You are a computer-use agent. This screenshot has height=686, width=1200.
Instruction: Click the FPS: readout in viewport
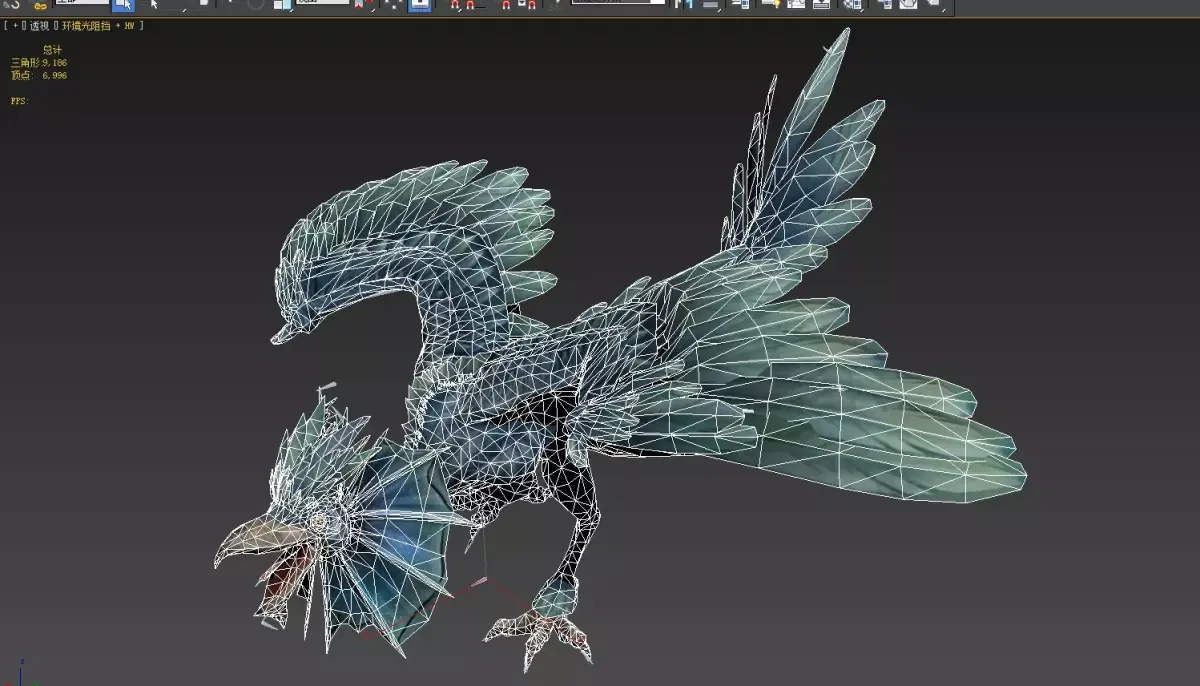[19, 101]
